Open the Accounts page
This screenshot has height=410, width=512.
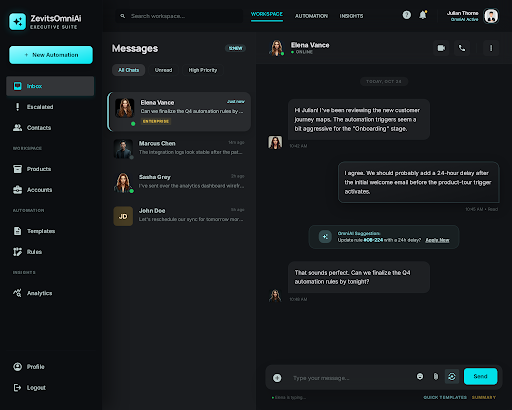coord(50,190)
